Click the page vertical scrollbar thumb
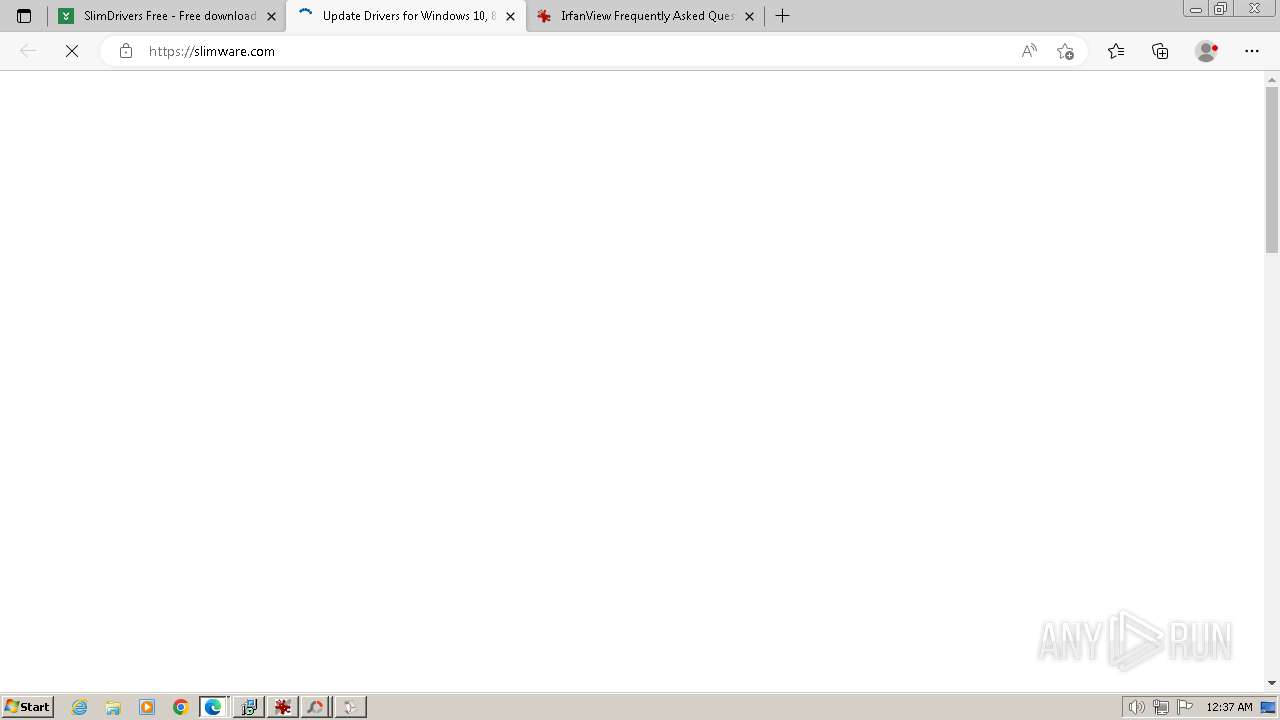This screenshot has height=720, width=1280. [1272, 169]
